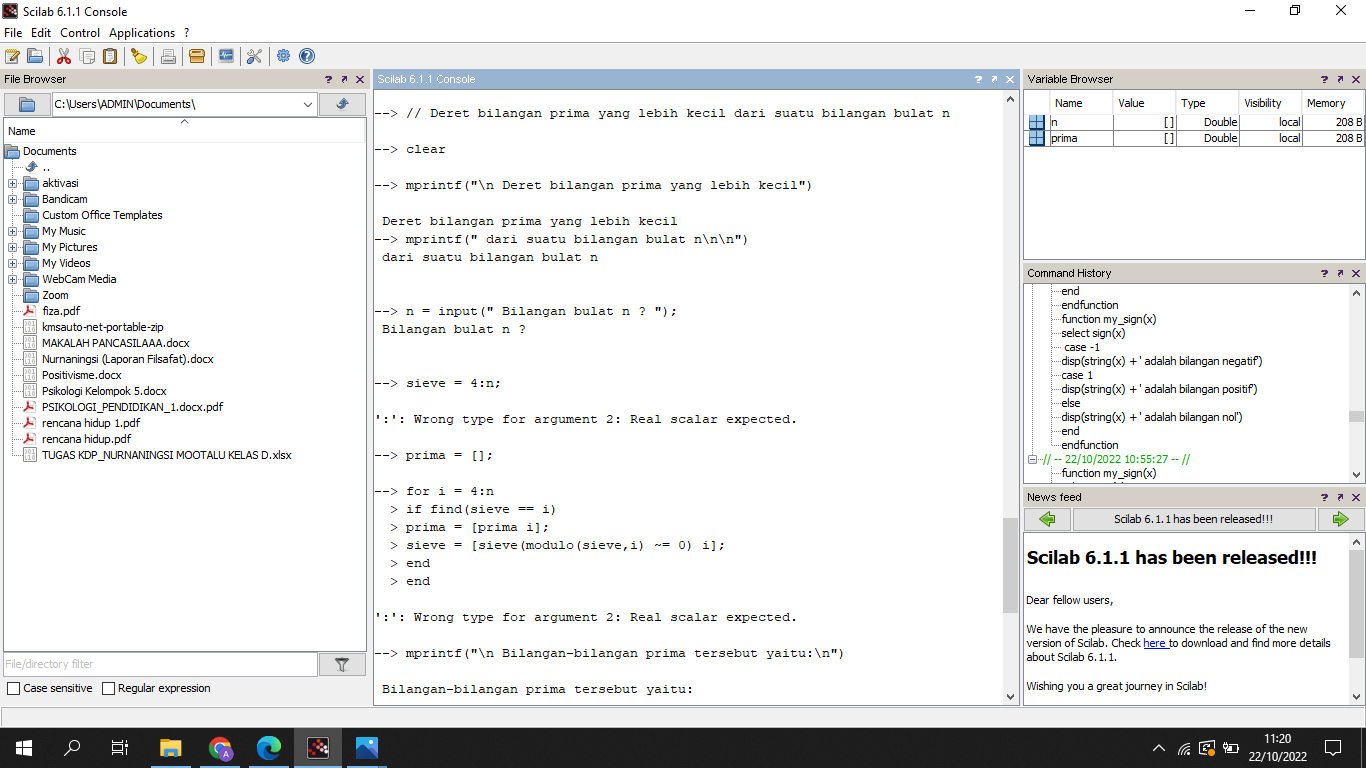Sort variables by Memory column header
This screenshot has width=1366, height=768.
pos(1333,103)
